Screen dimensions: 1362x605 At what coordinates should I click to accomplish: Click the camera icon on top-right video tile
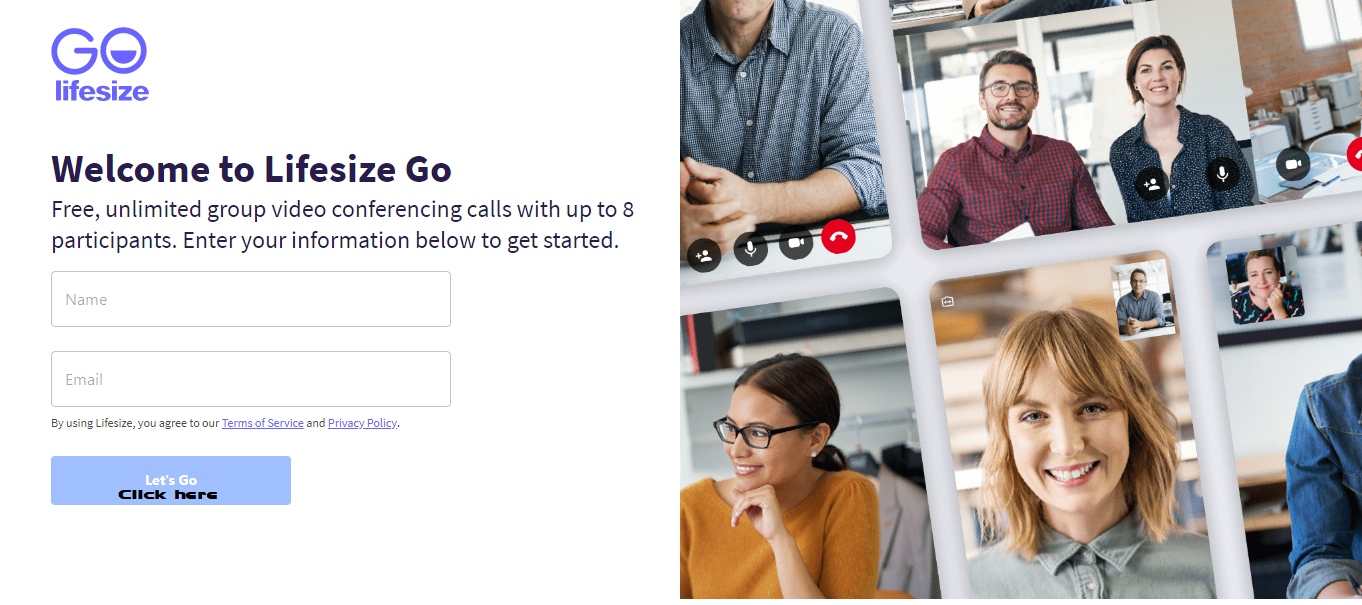pyautogui.click(x=1293, y=163)
